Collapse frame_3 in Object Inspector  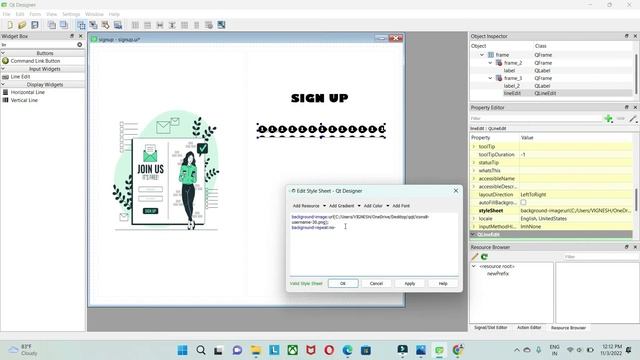coord(490,78)
